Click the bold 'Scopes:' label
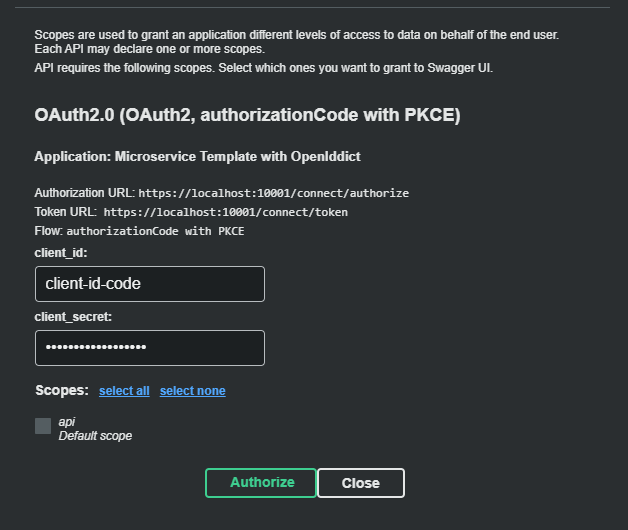The height and width of the screenshot is (530, 628). [x=62, y=390]
